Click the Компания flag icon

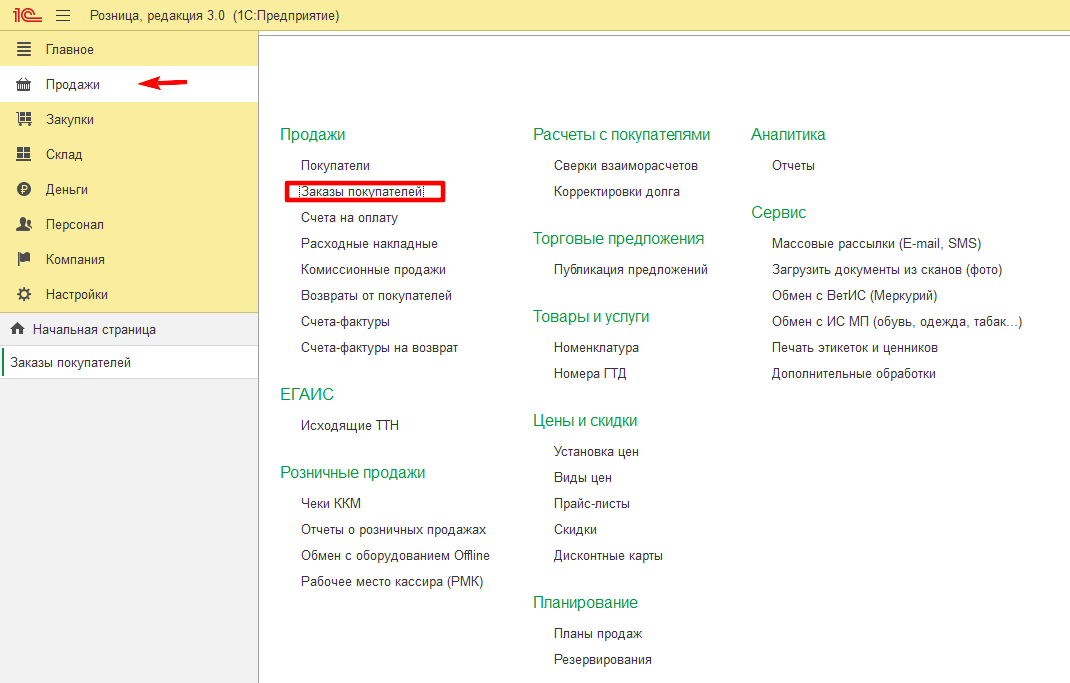(x=24, y=259)
